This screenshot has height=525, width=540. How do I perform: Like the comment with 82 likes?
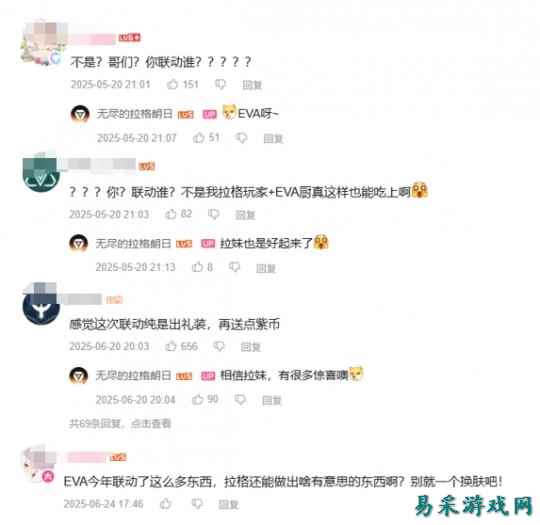171,214
